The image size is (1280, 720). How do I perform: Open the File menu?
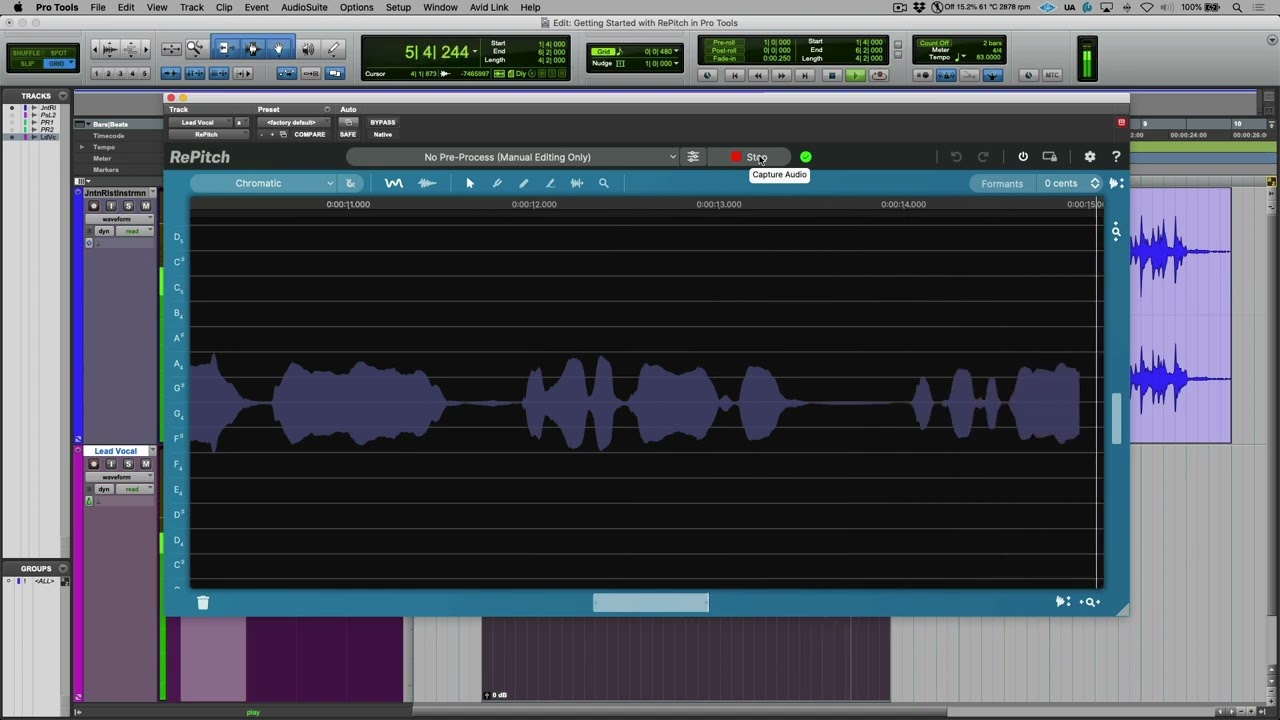(x=98, y=7)
